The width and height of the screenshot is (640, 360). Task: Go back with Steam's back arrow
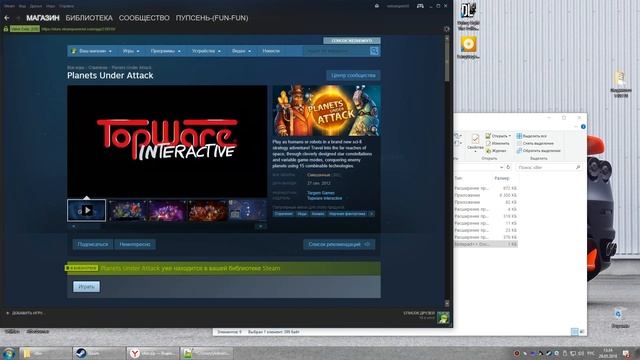click(7, 18)
